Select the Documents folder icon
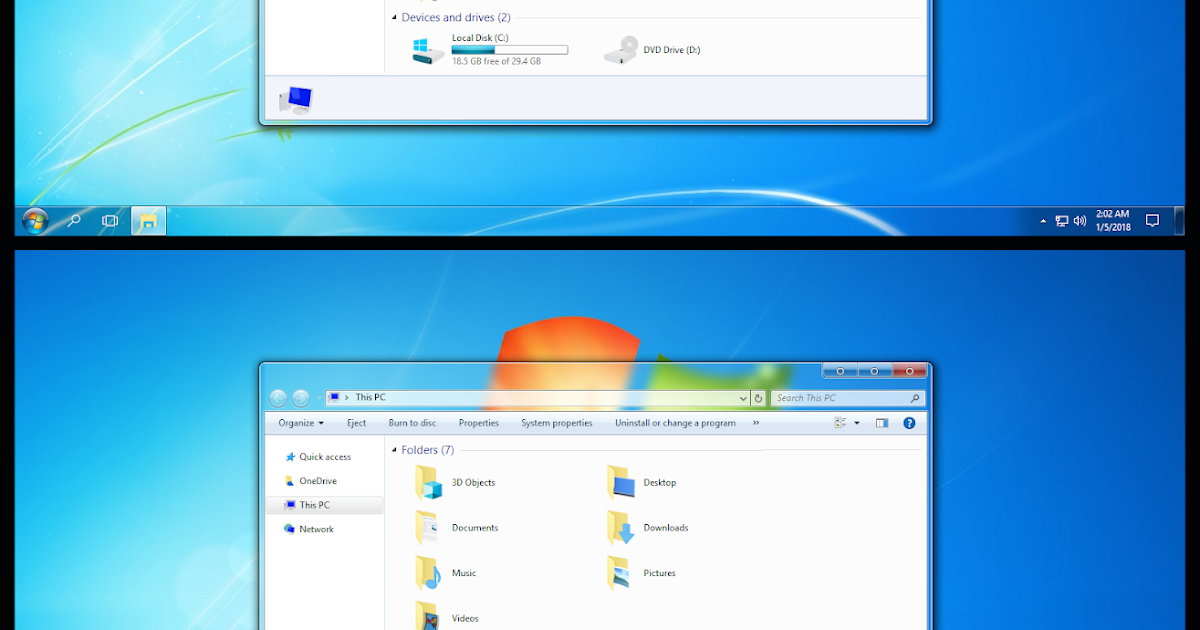The image size is (1200, 630). click(428, 528)
